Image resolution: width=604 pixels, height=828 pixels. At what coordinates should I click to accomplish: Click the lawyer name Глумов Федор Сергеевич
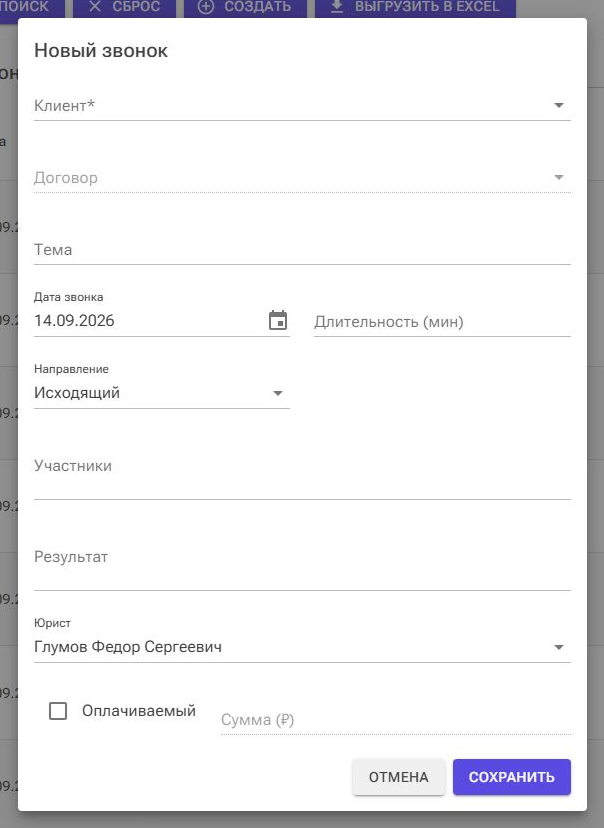pyautogui.click(x=128, y=647)
